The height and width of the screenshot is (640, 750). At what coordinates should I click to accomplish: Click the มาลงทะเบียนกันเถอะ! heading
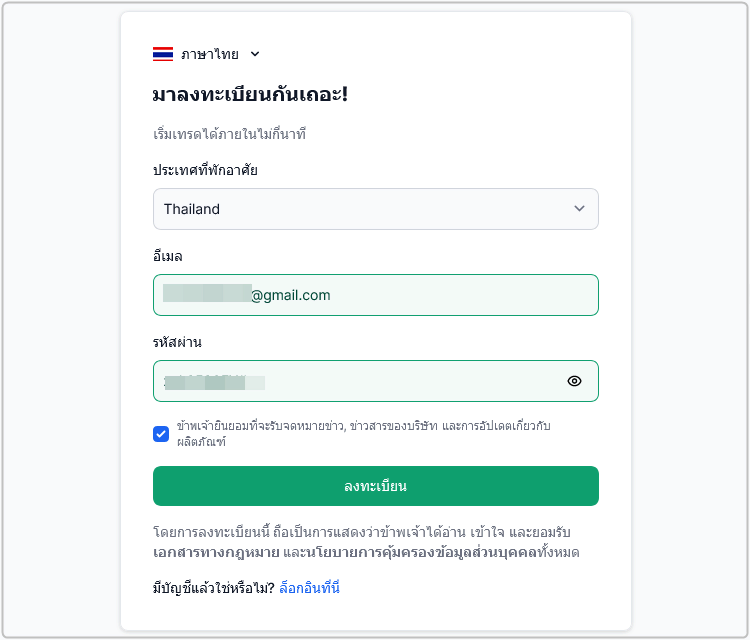coord(250,94)
